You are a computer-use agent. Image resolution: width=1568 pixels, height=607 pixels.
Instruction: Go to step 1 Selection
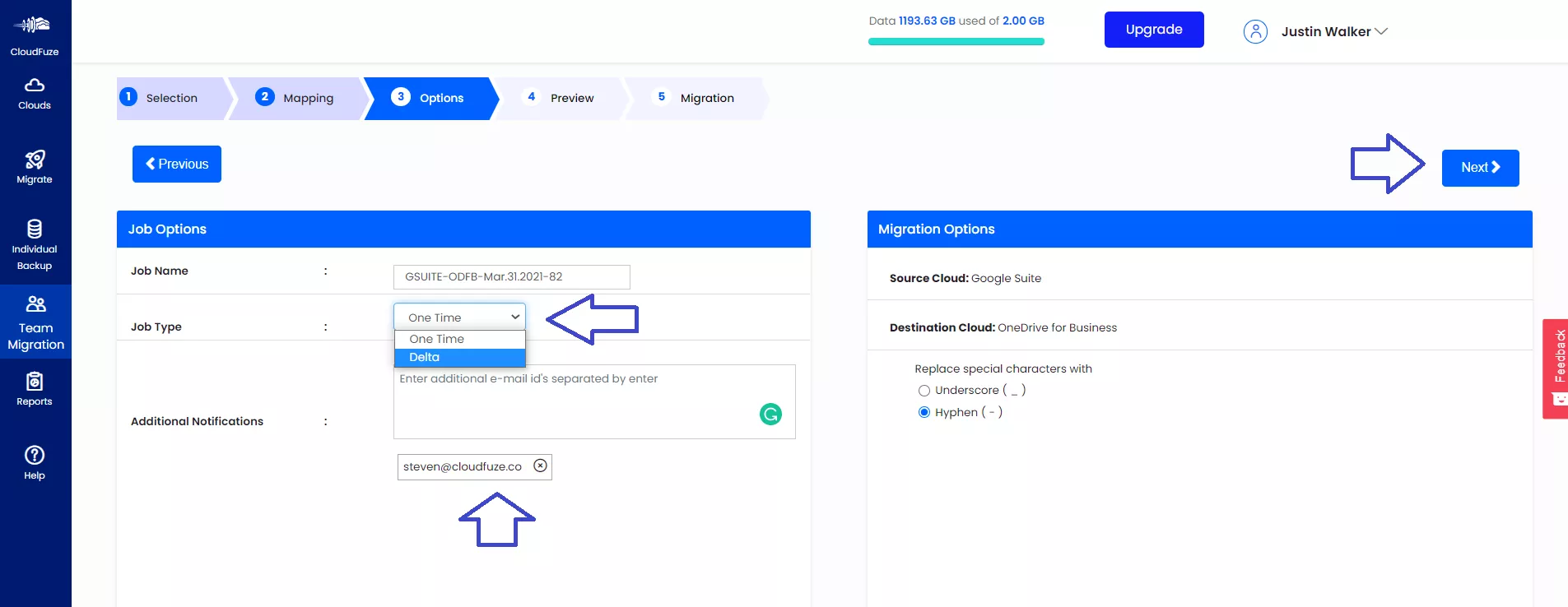[171, 98]
